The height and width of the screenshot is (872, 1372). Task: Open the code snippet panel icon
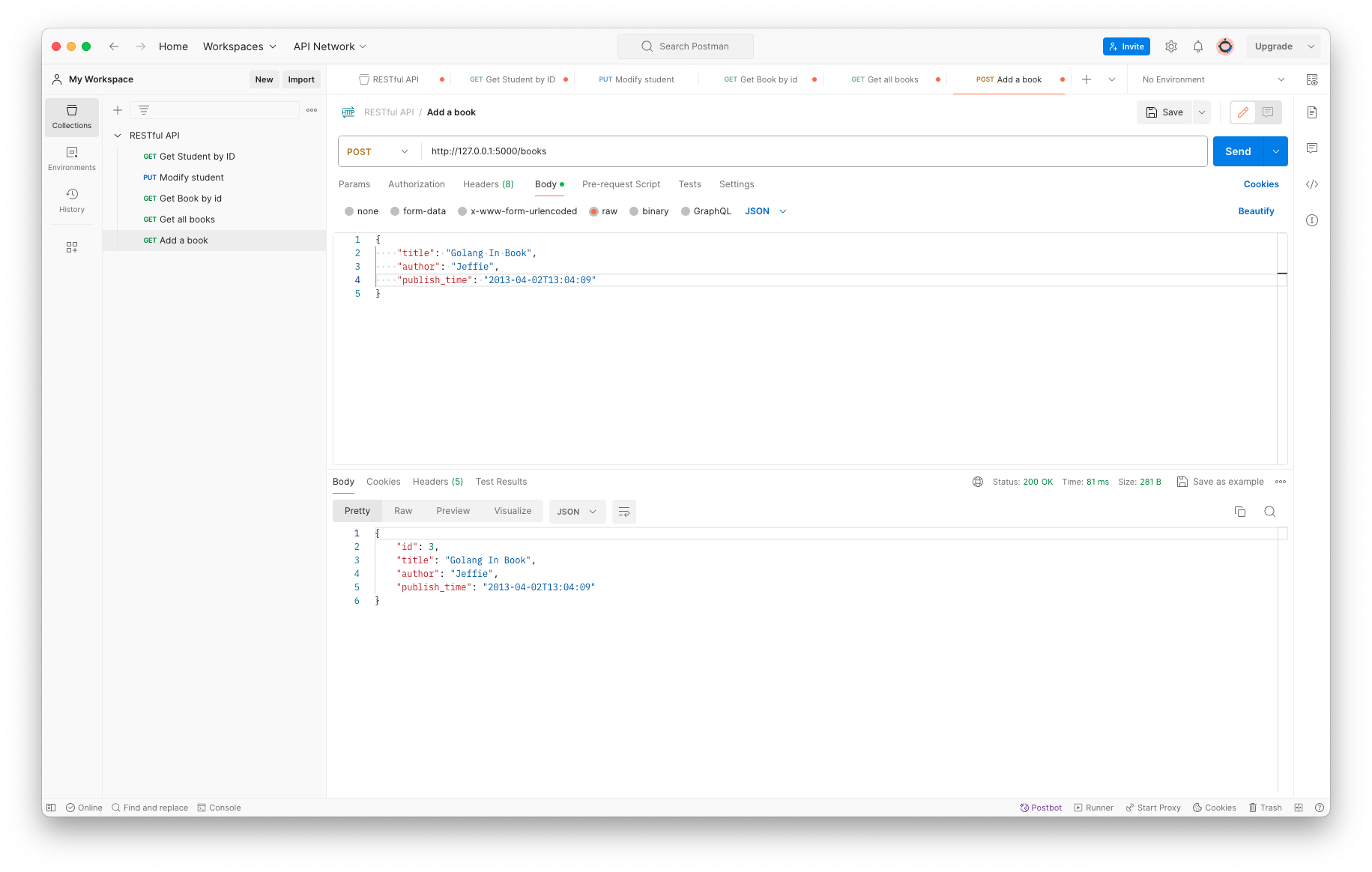click(x=1312, y=184)
